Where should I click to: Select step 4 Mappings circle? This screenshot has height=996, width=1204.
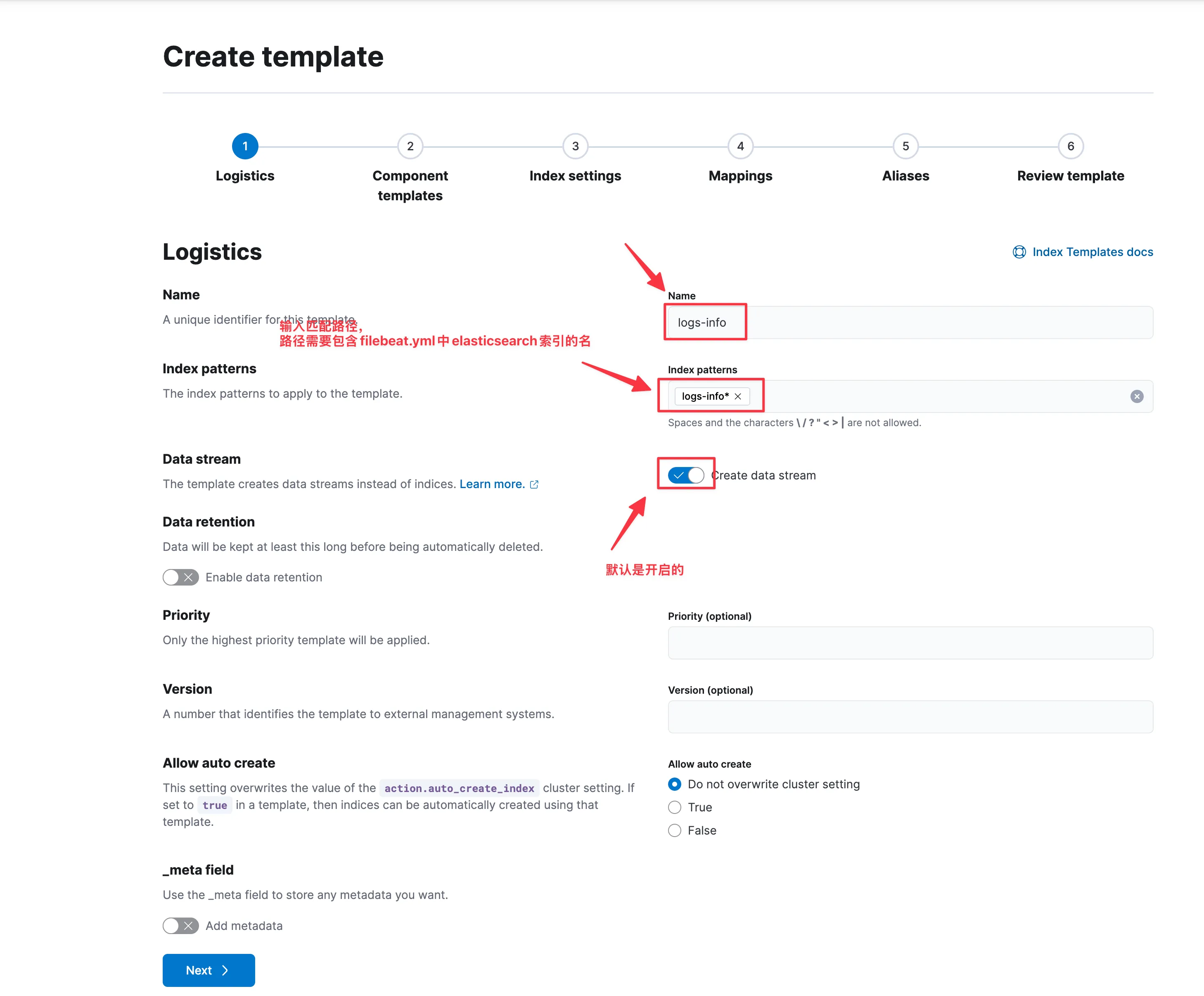pyautogui.click(x=740, y=146)
